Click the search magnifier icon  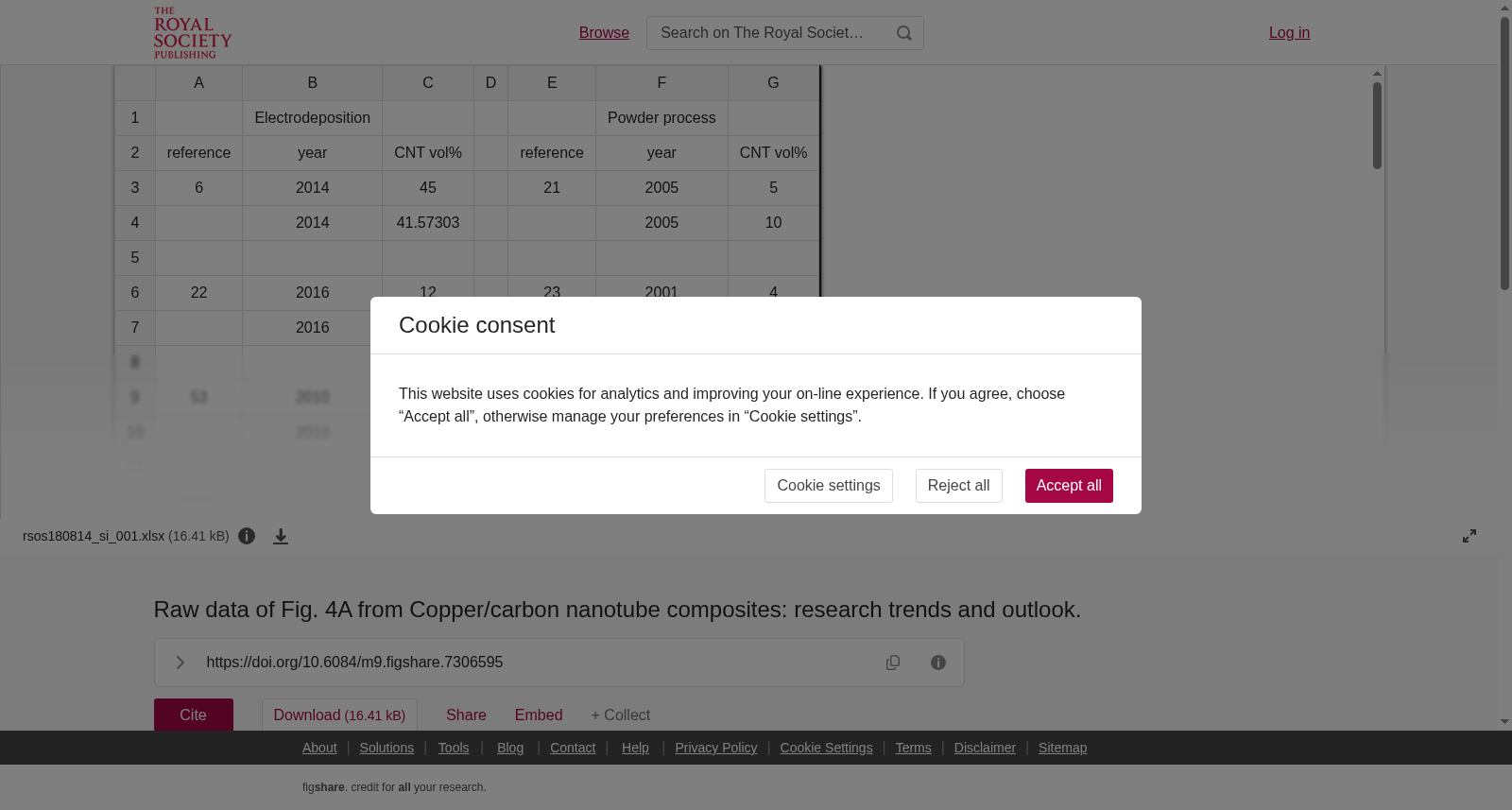904,33
